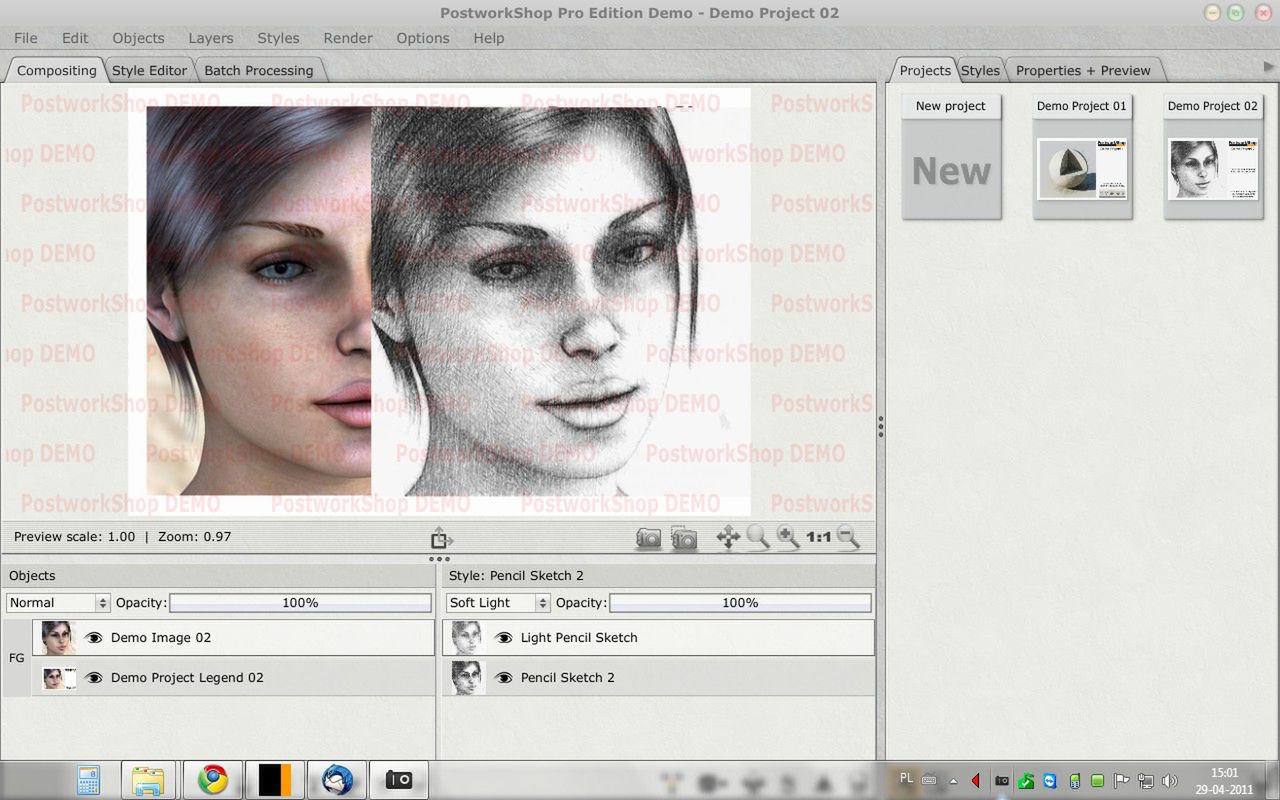The image size is (1280, 800).
Task: Select the Demo Image 02 object thumbnail
Action: pyautogui.click(x=58, y=637)
